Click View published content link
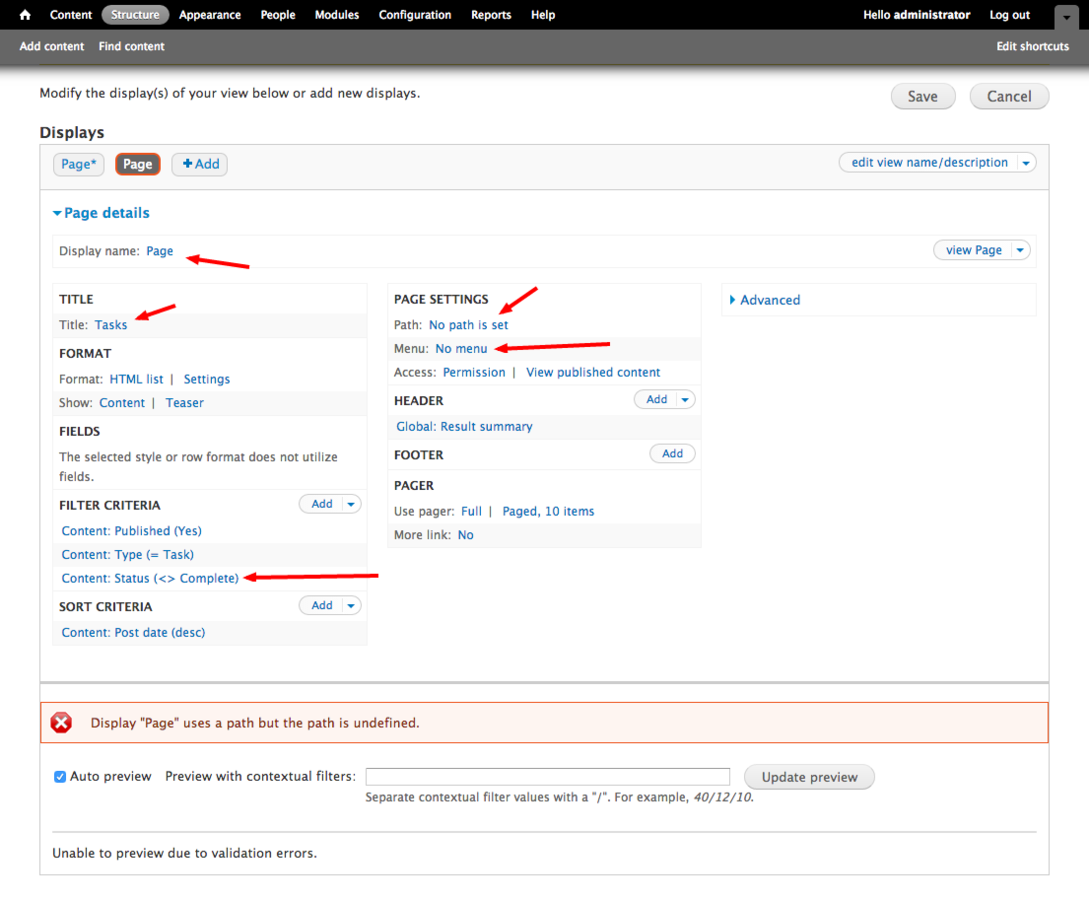 (x=593, y=372)
